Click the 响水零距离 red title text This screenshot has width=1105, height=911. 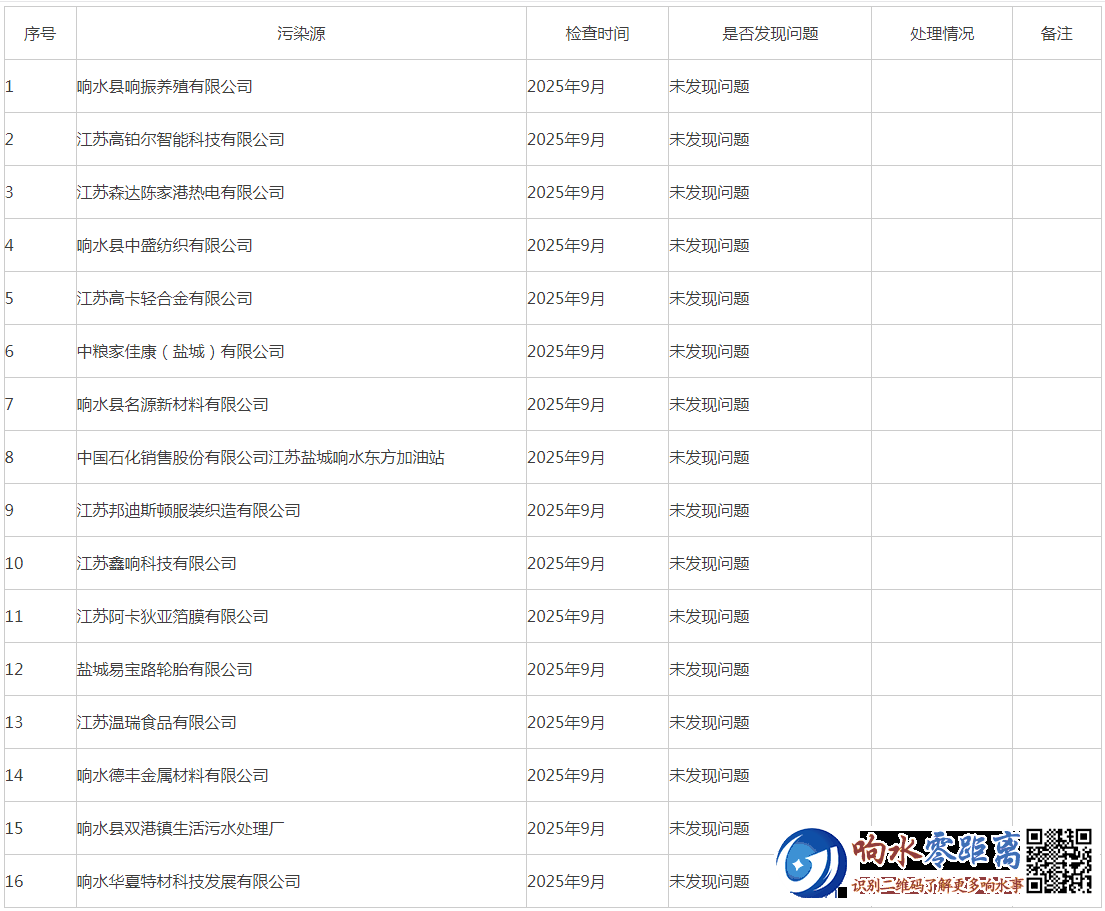(936, 852)
